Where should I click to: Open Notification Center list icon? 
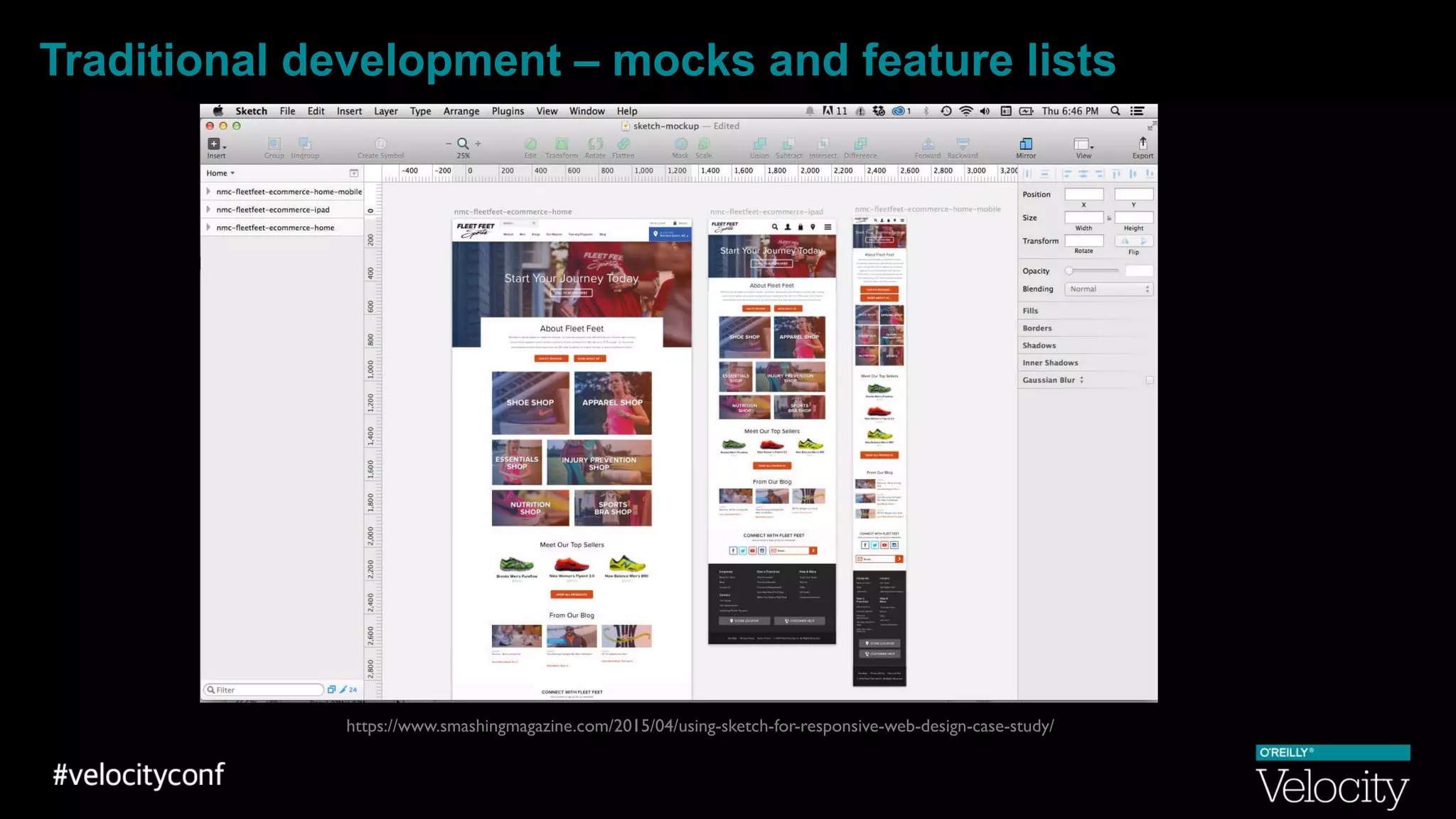pos(1137,111)
